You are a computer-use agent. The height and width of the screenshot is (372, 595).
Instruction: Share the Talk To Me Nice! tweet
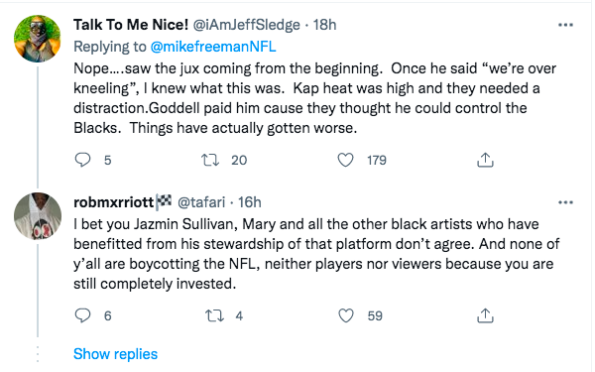485,160
